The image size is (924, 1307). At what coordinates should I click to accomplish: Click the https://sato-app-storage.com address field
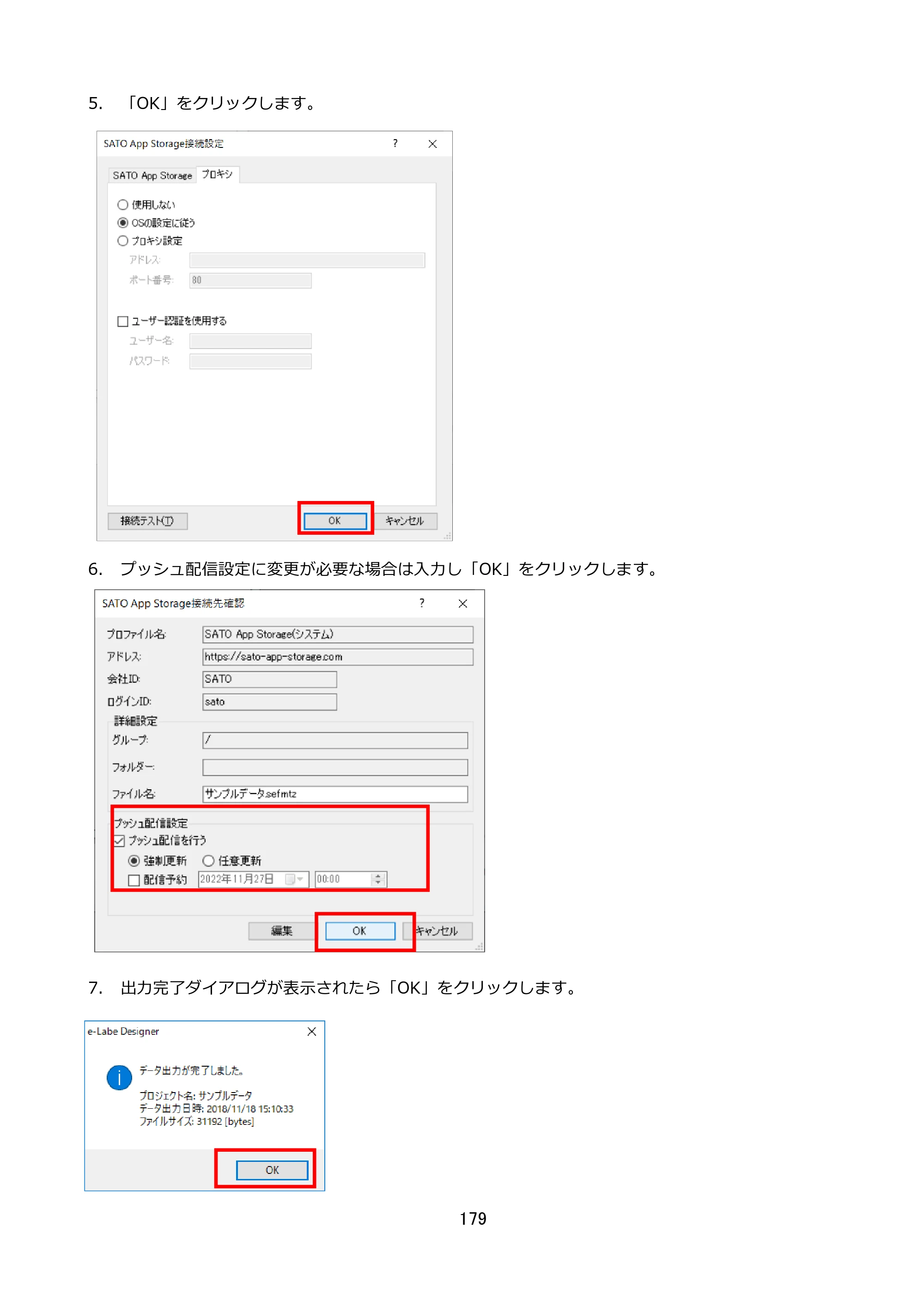click(x=337, y=657)
